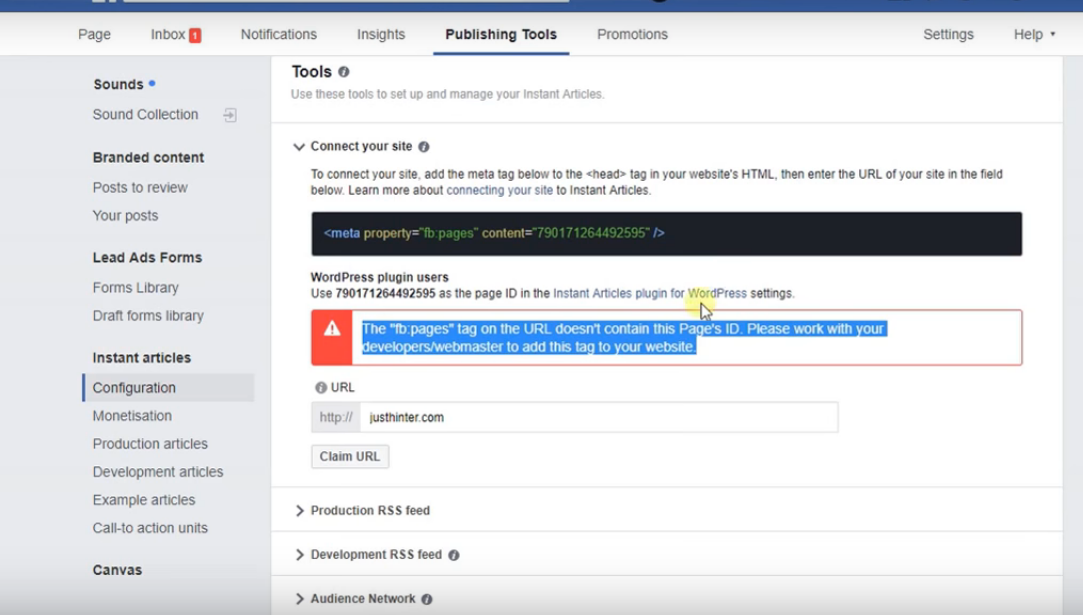Click the URL field containing justhinter.com
1083x615 pixels.
click(x=599, y=417)
